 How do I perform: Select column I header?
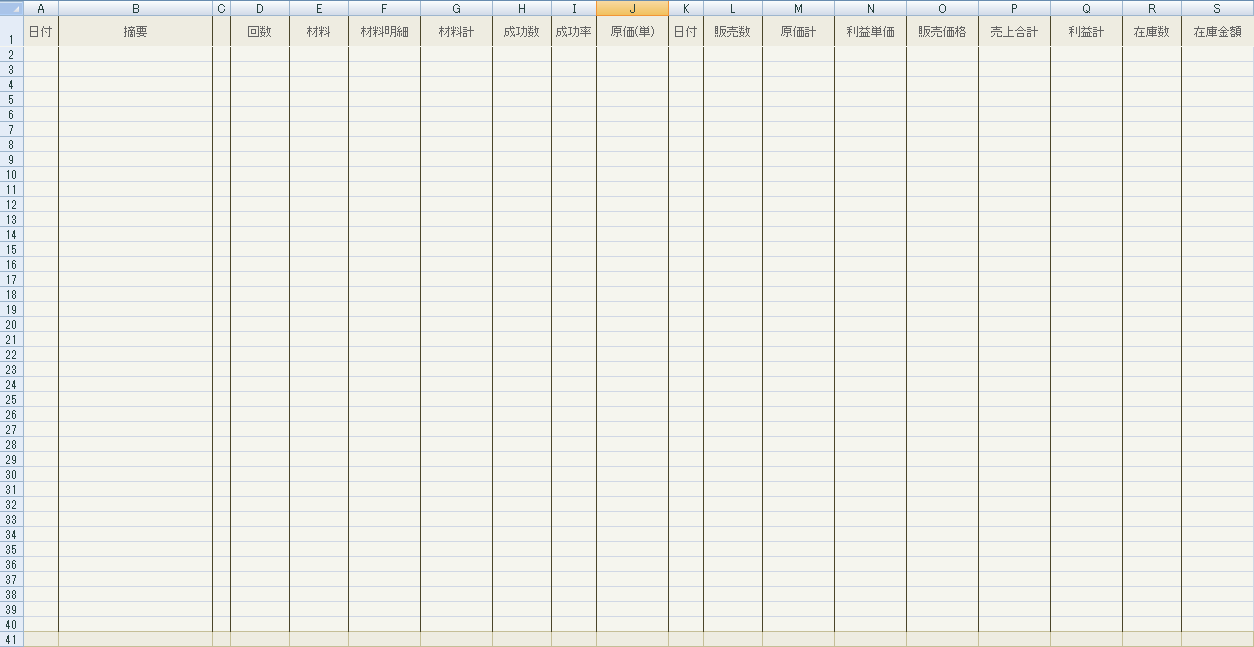(574, 8)
